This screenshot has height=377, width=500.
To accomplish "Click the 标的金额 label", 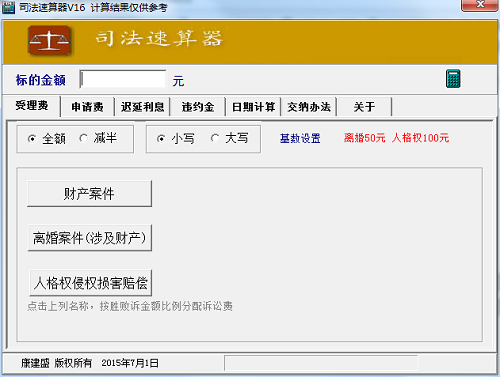I will pyautogui.click(x=41, y=80).
